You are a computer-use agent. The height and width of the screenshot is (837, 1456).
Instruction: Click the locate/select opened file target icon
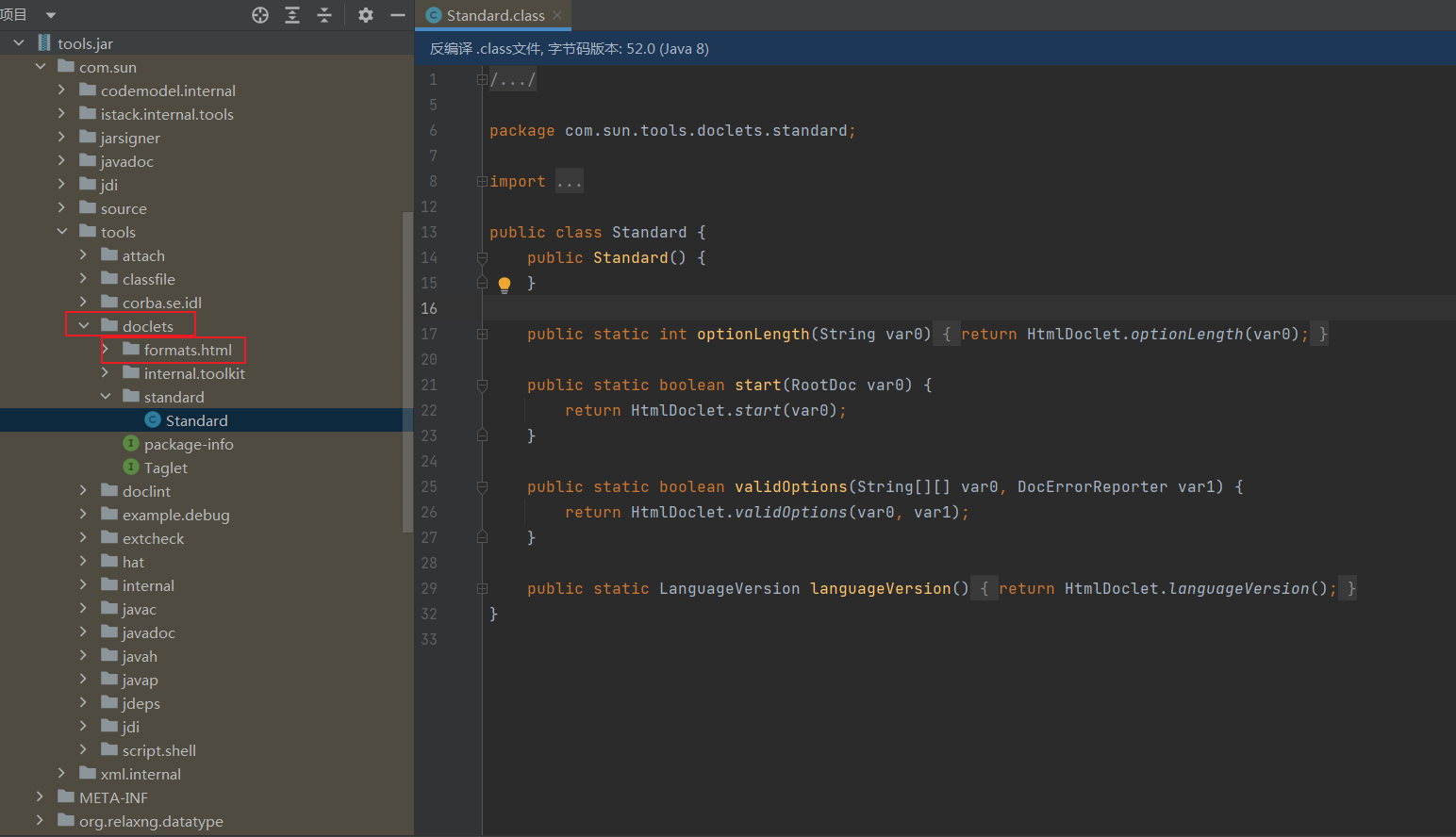pyautogui.click(x=260, y=15)
